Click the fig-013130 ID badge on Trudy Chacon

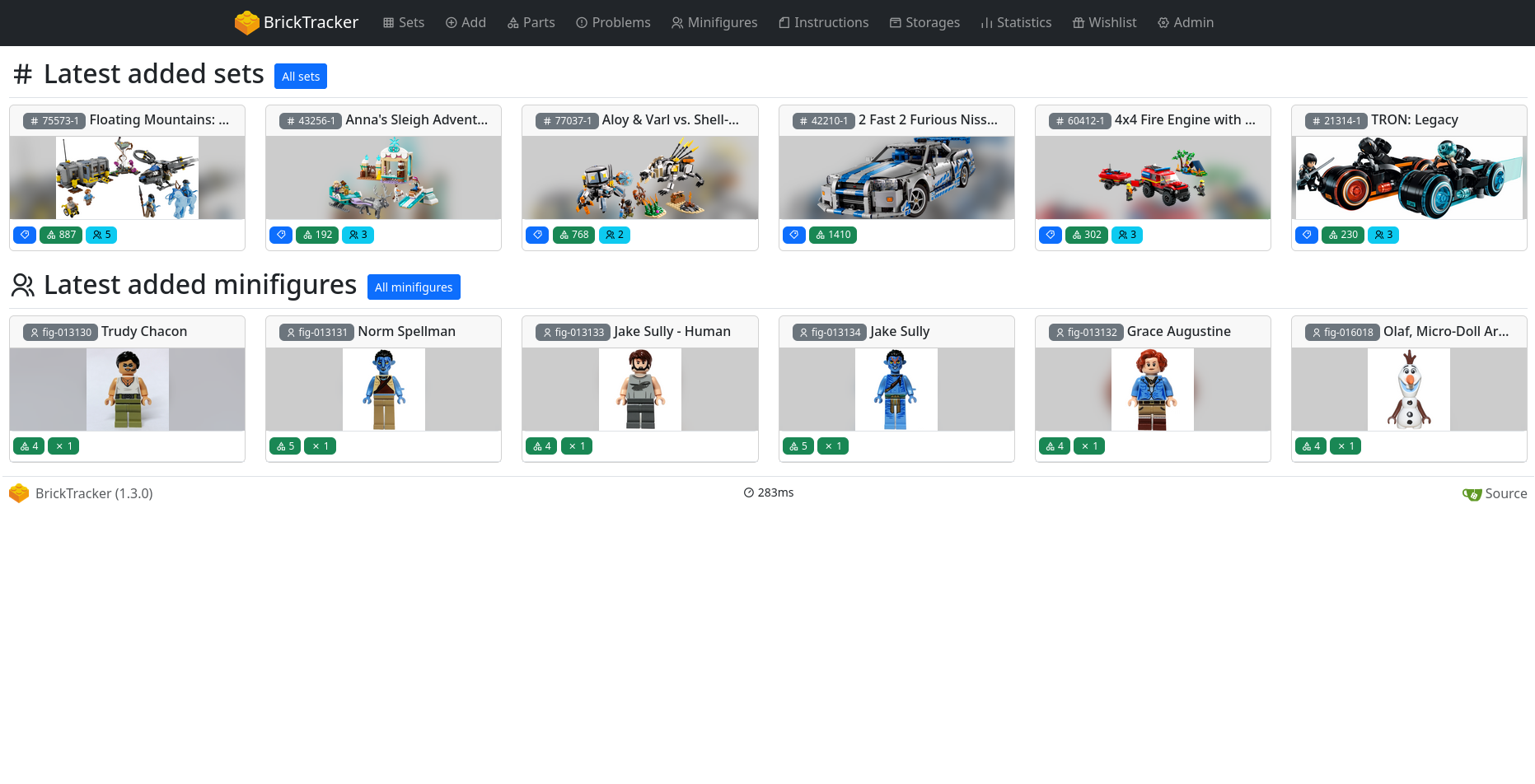(59, 332)
